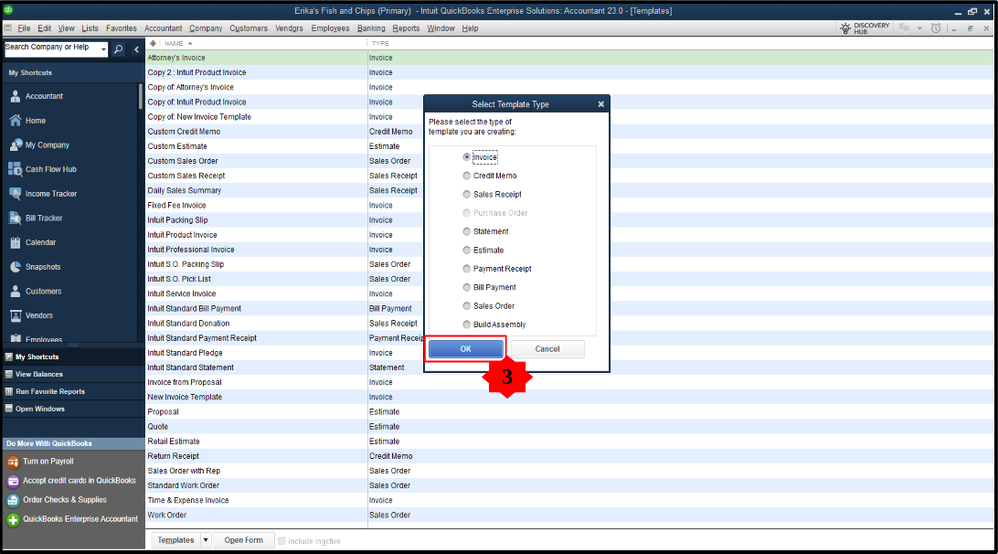Click the Open Windows icon

coord(9,409)
